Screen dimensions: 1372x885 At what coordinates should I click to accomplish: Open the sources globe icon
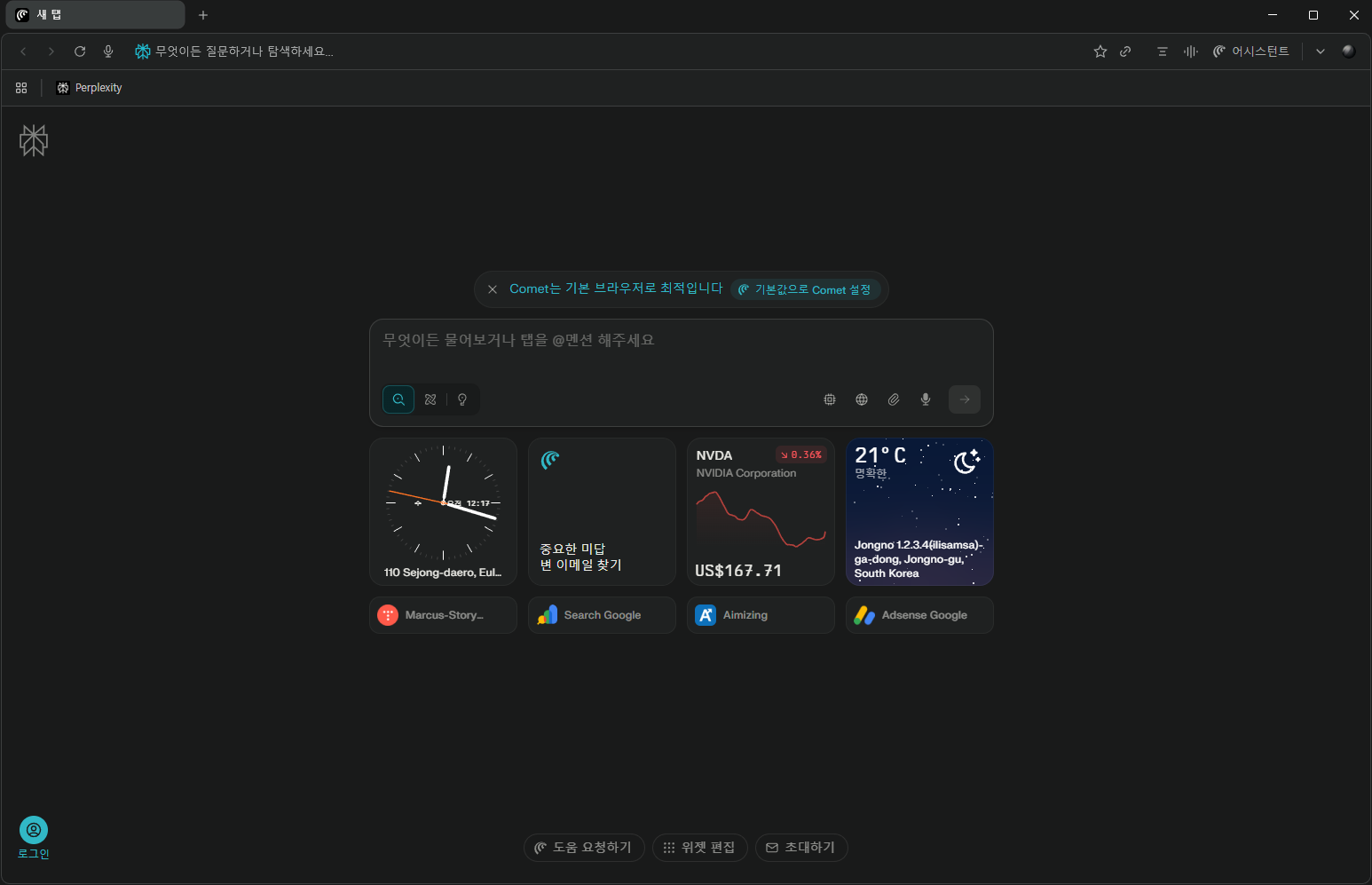(x=862, y=399)
